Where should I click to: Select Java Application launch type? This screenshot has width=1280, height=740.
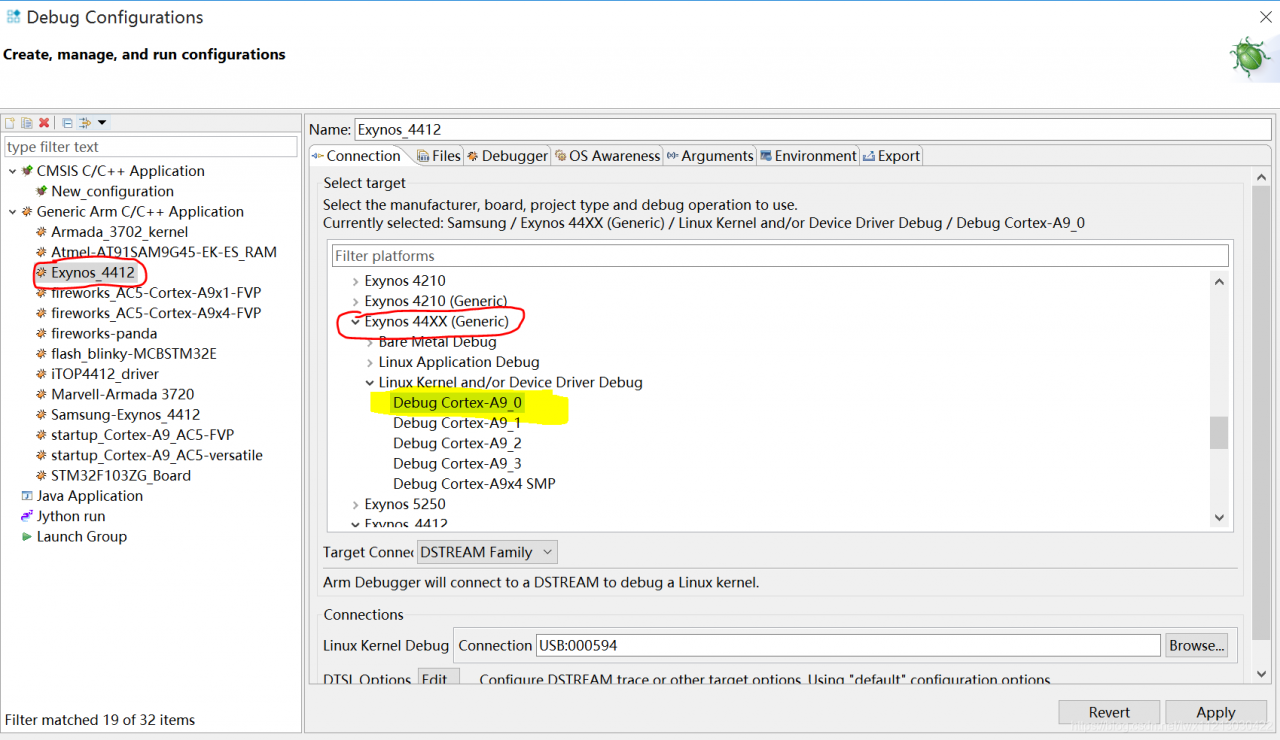[x=89, y=496]
